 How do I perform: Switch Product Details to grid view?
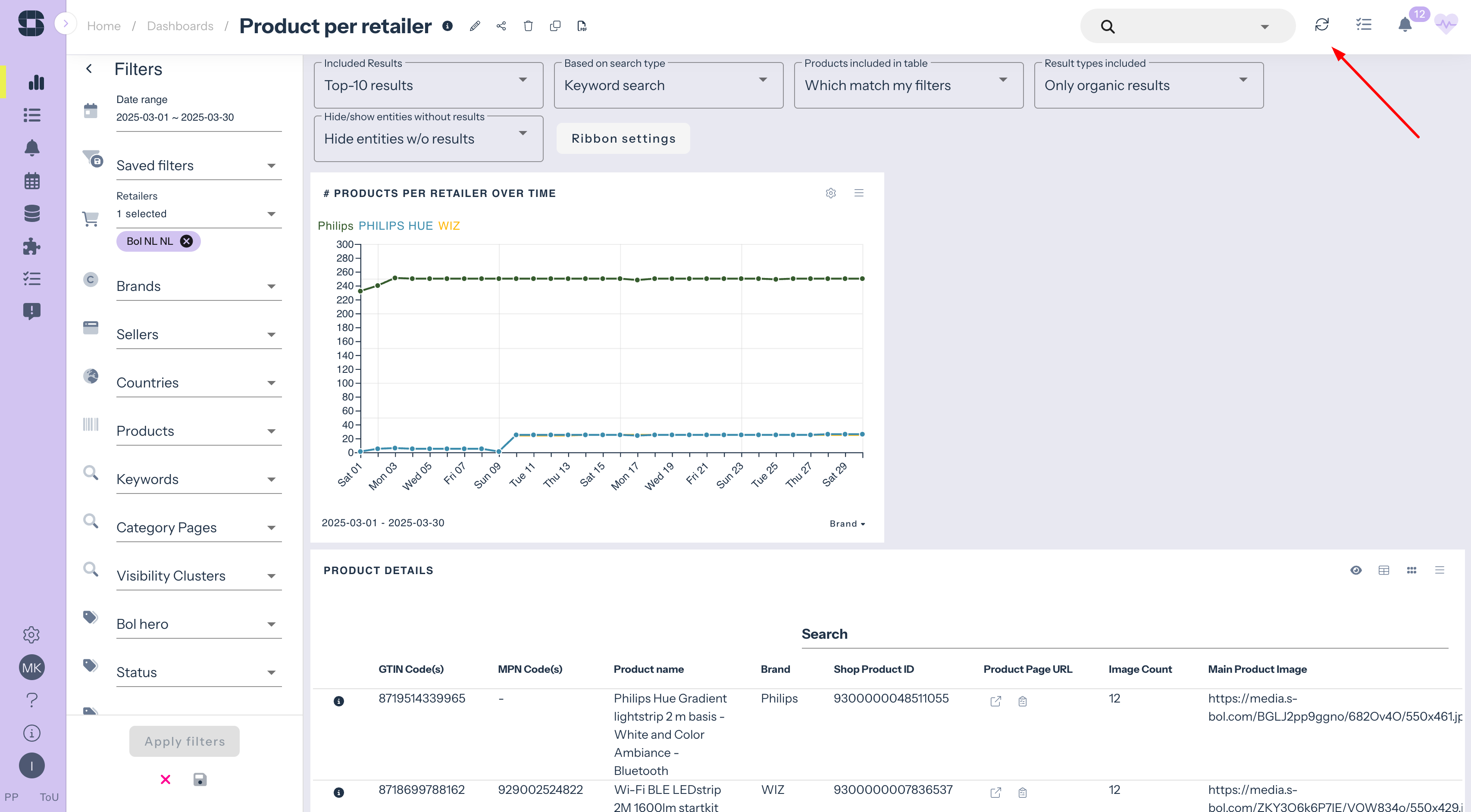tap(1412, 570)
